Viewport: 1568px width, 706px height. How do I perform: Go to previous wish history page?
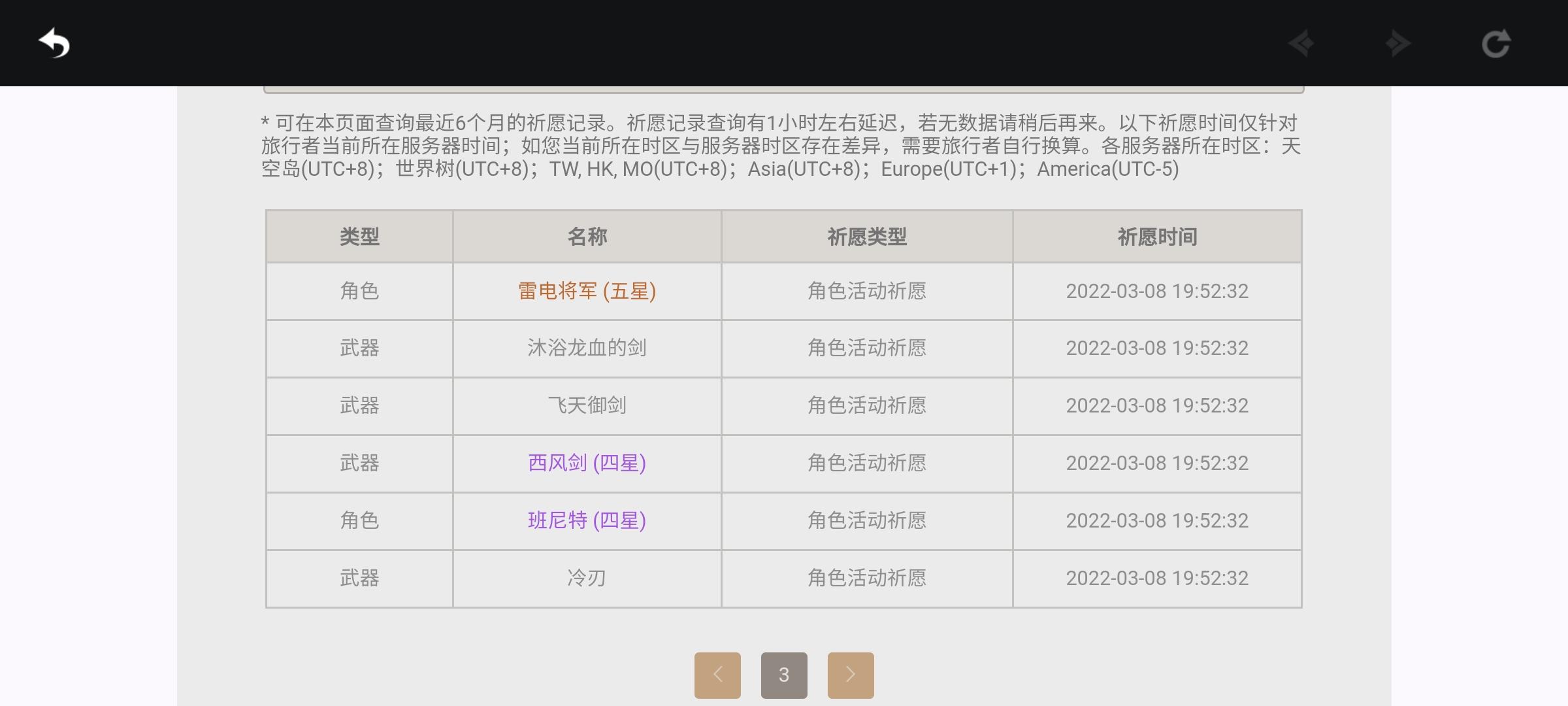point(717,675)
